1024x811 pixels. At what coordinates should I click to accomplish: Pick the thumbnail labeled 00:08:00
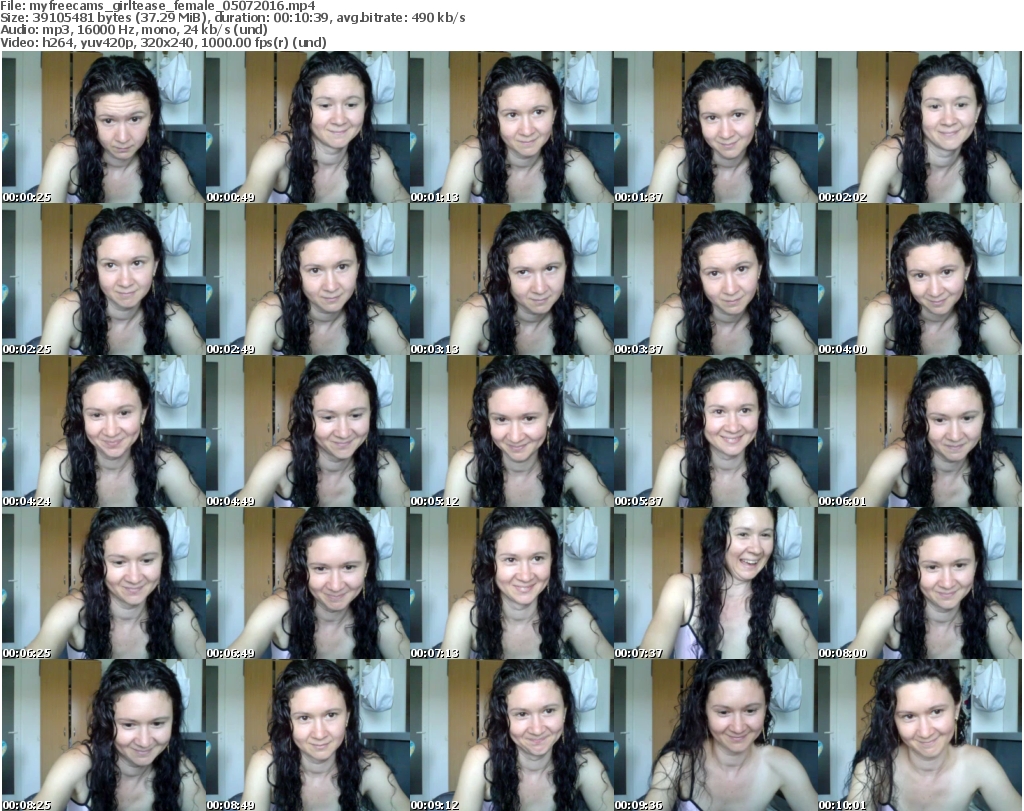pyautogui.click(x=920, y=584)
